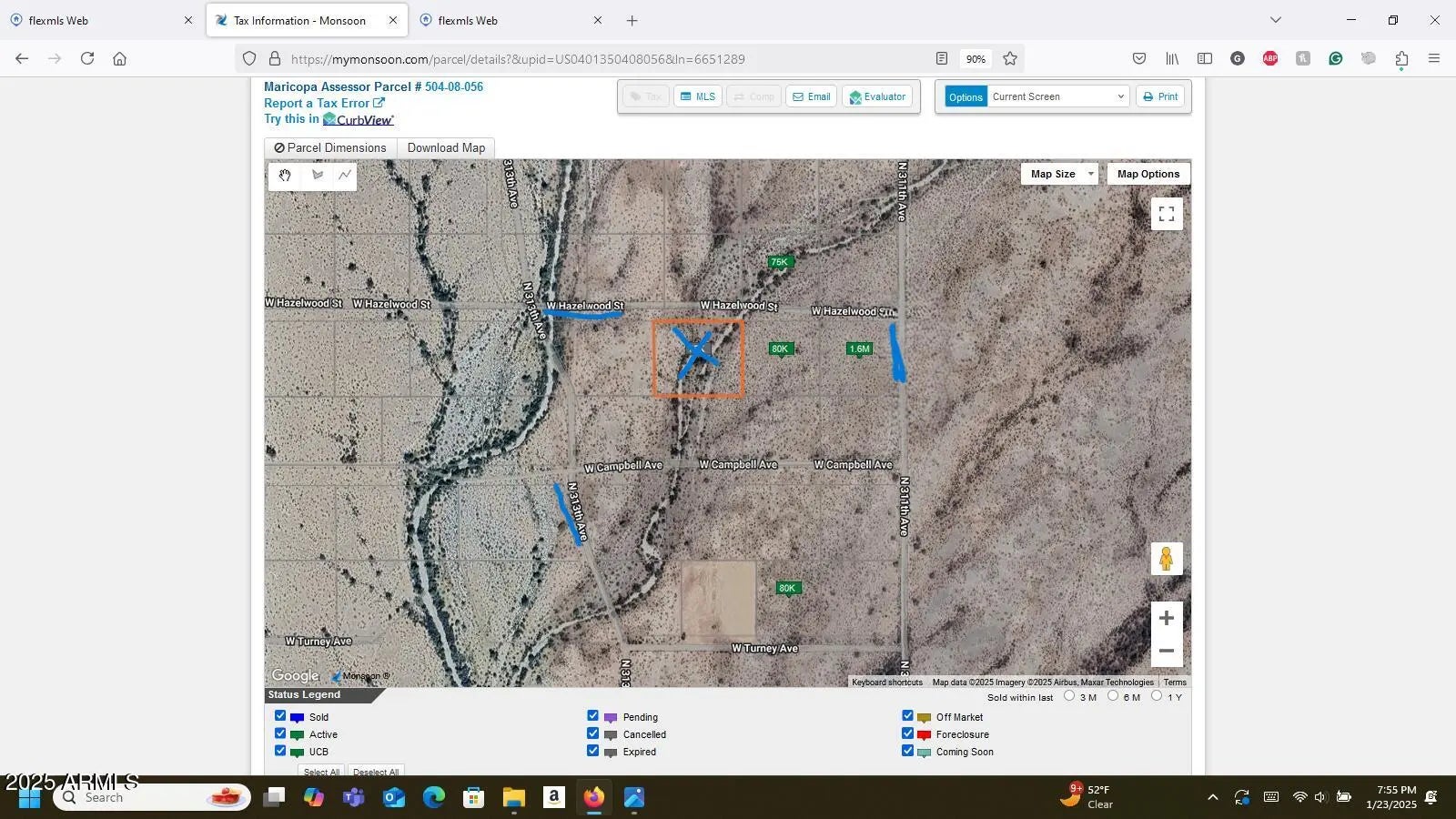The width and height of the screenshot is (1456, 819).
Task: Zoom in on the map
Action: pos(1166,618)
